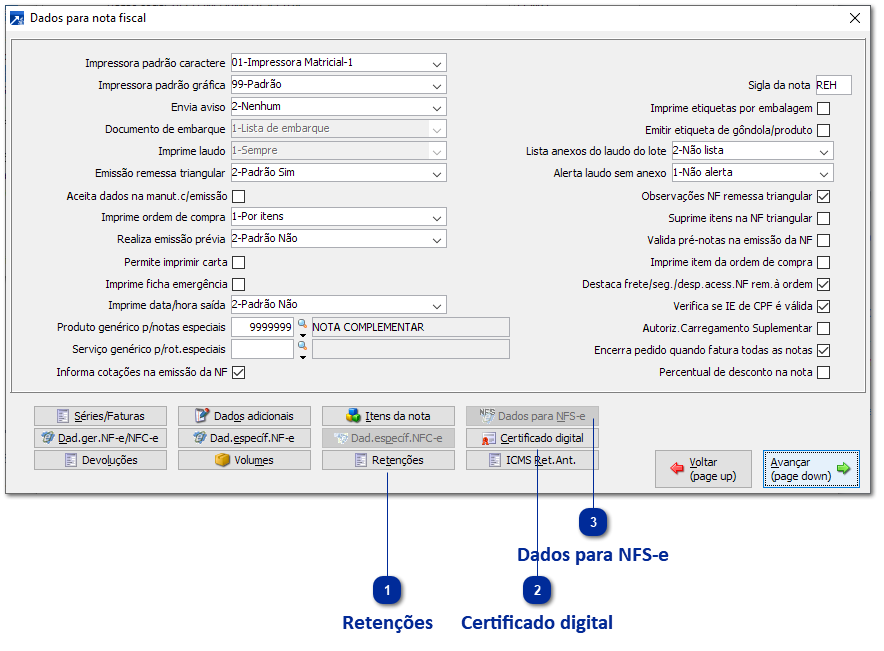This screenshot has width=884, height=651.
Task: Click the Dad.específ.NF-e button icon
Action: tap(200, 438)
